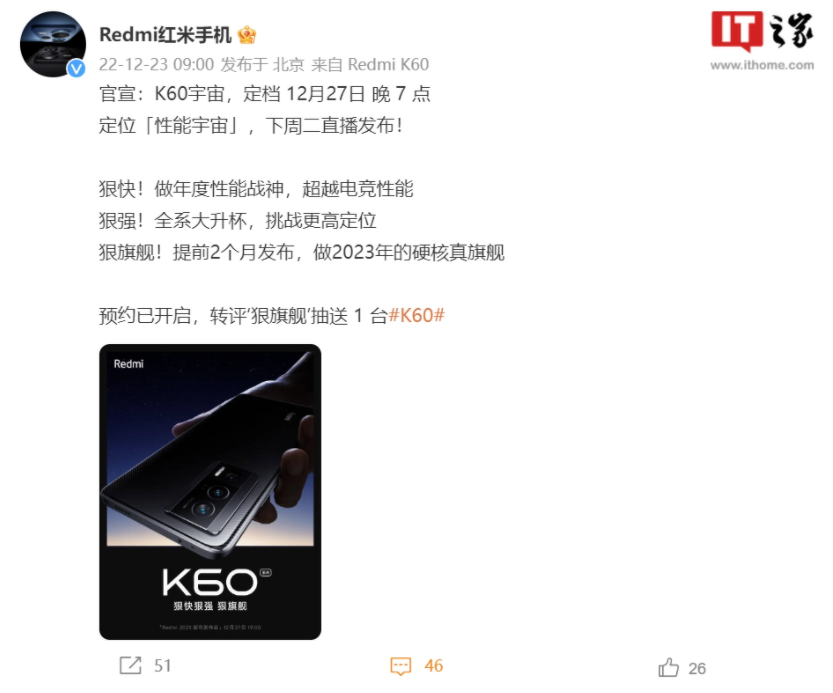Viewport: 833px width, 693px height.
Task: Click the Redmi logo inside the poster
Action: click(129, 364)
